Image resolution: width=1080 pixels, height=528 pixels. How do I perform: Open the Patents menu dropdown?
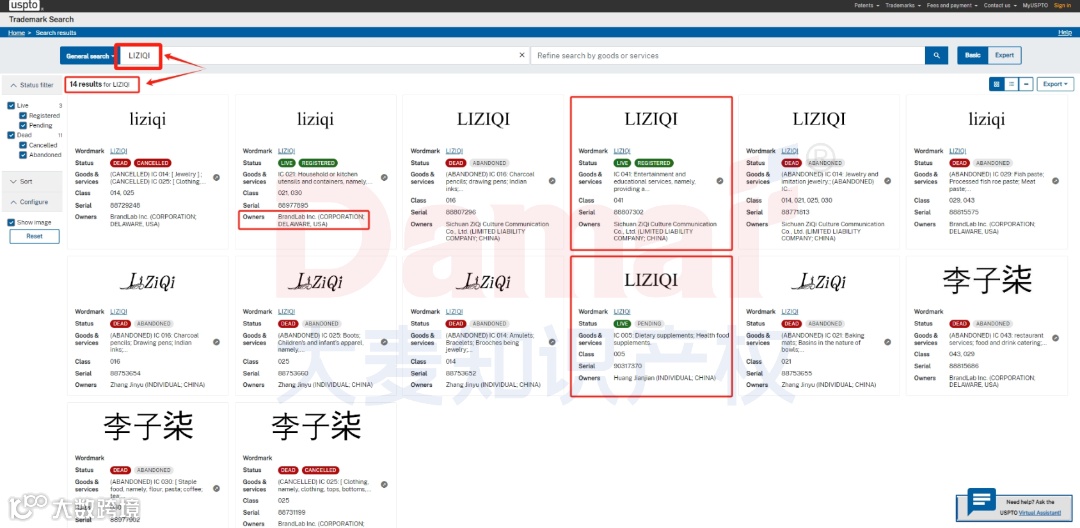[x=867, y=6]
